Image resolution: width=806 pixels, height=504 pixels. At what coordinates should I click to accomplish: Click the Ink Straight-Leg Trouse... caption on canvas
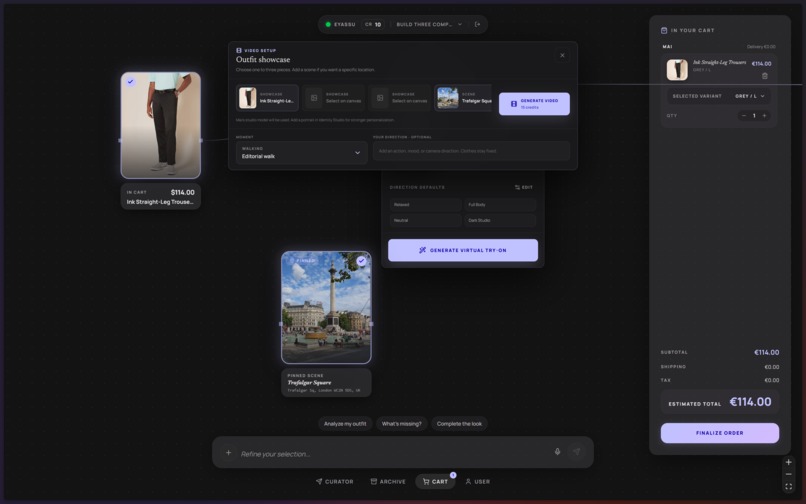tap(160, 202)
